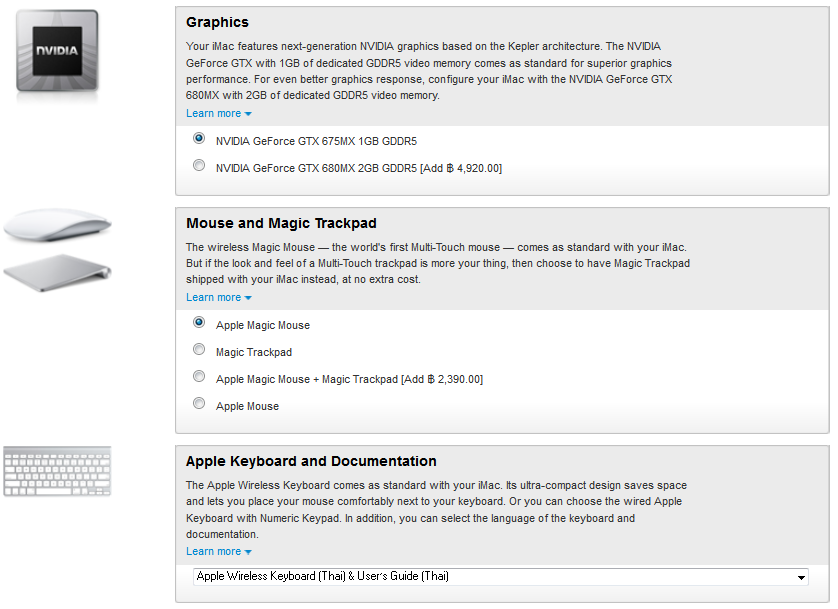
Task: Click Apple Keyboard and Documentation heading
Action: click(311, 461)
